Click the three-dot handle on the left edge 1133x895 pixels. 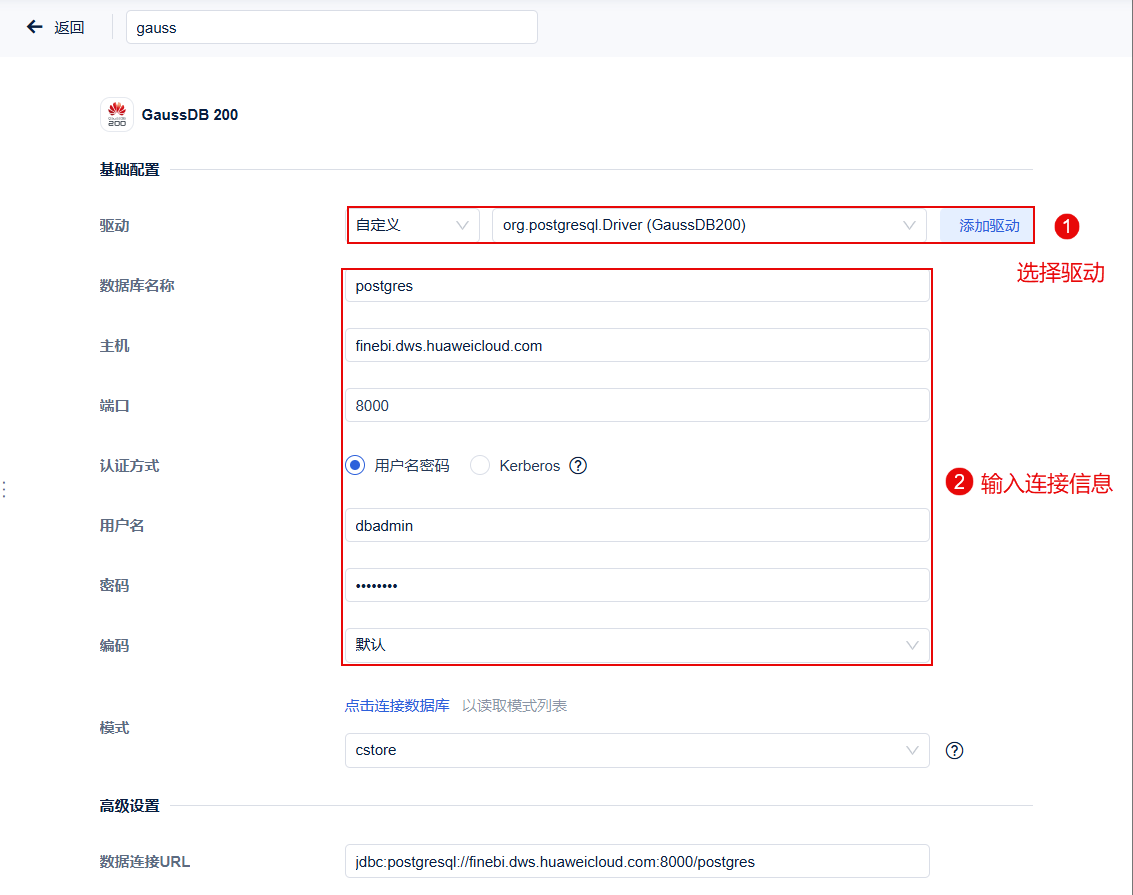pos(4,489)
